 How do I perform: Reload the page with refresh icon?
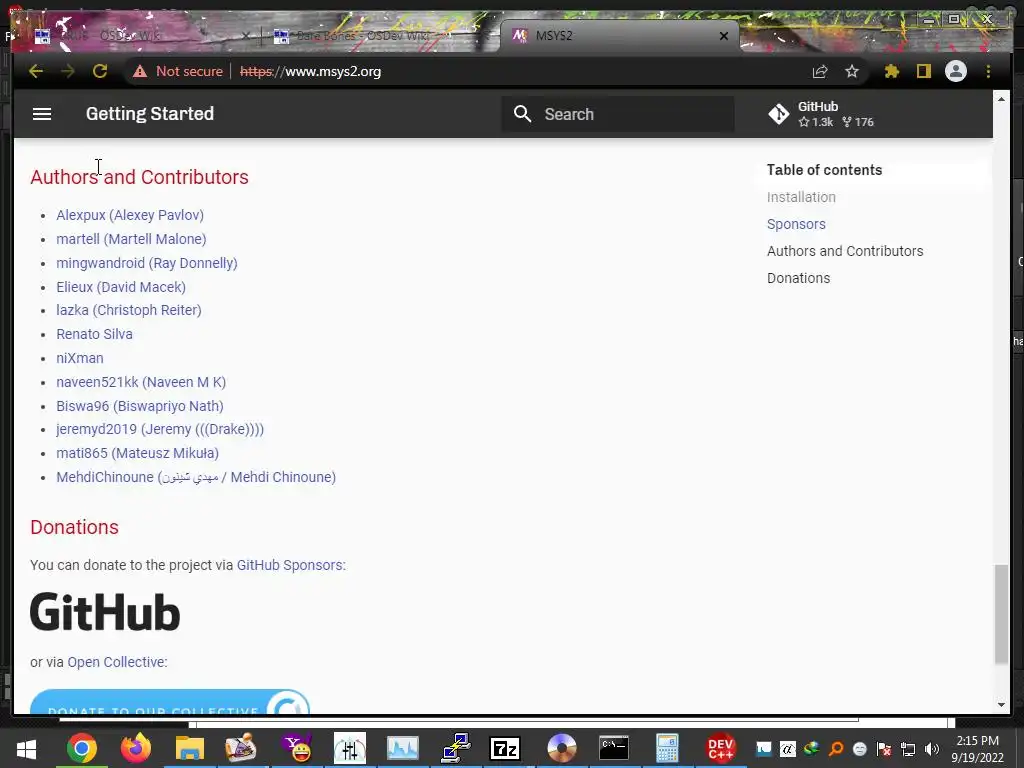(x=100, y=71)
